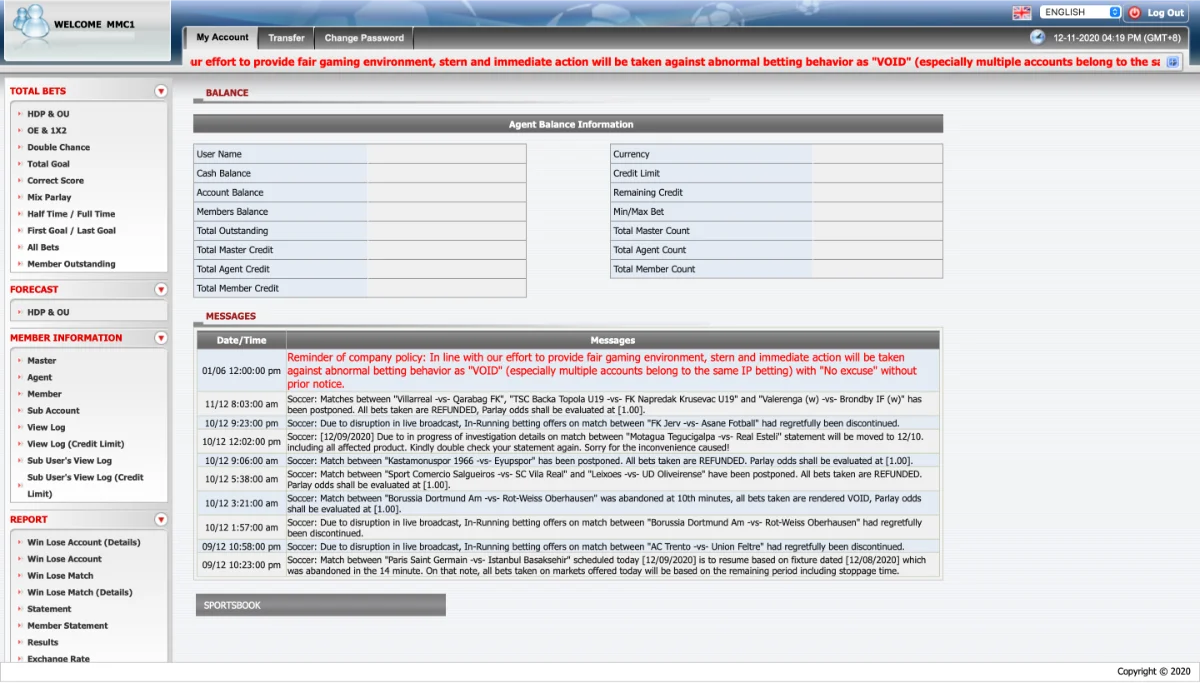Screen dimensions: 1200x683
Task: Collapse the REPORT section arrow
Action: (x=160, y=520)
